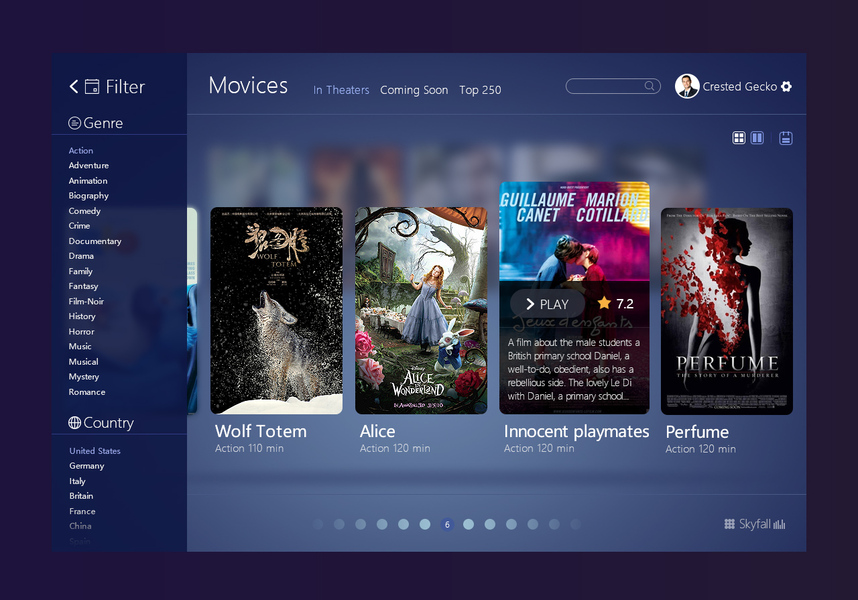Select Britain country filter
The height and width of the screenshot is (600, 858).
pyautogui.click(x=81, y=496)
